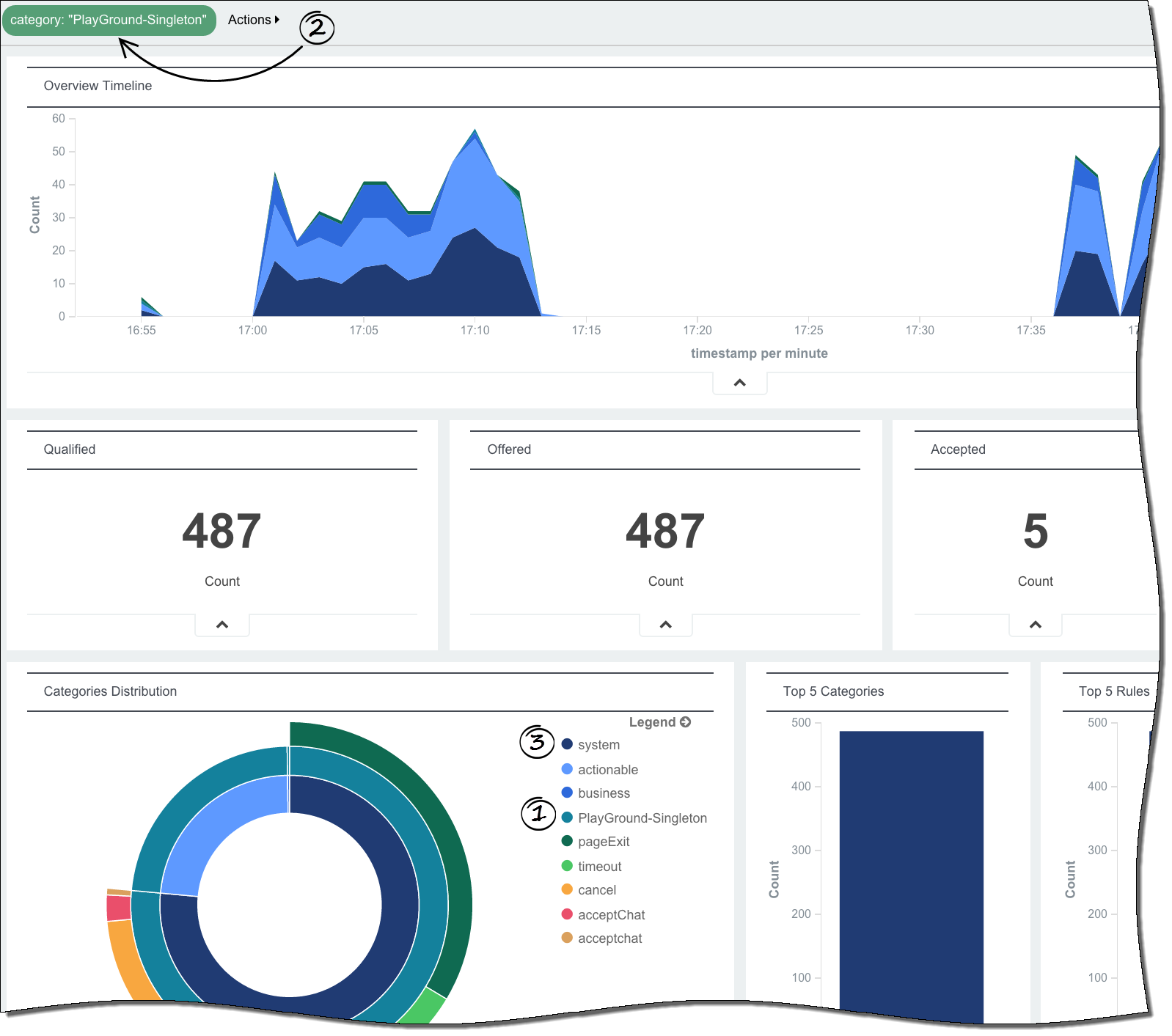The image size is (1172, 1036).
Task: Toggle the actionable series in legend
Action: coord(607,769)
